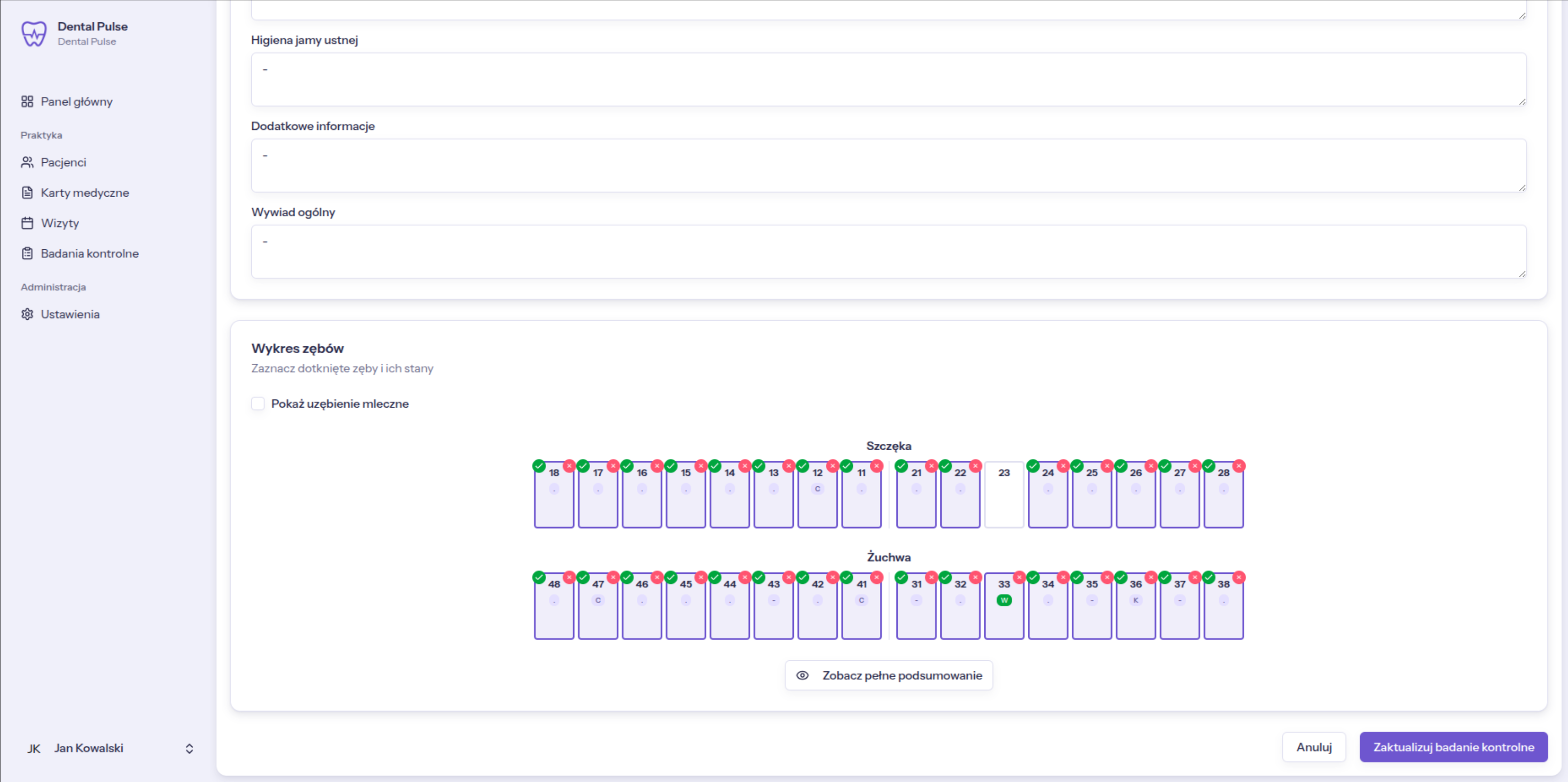Toggle the green W badge on tooth 33
The width and height of the screenshot is (1568, 782).
pos(1004,601)
